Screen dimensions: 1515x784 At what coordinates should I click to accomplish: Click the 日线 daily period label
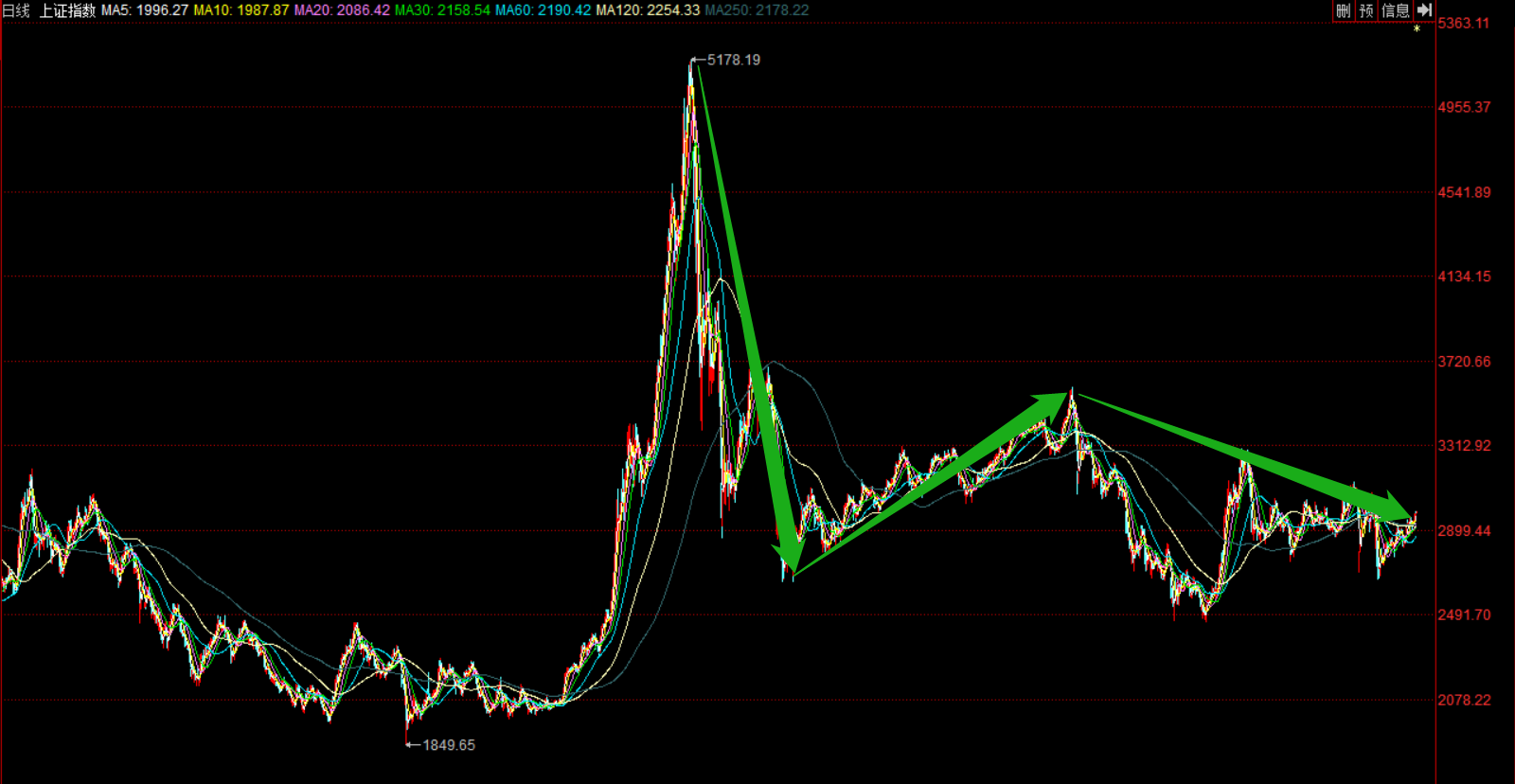[x=16, y=10]
